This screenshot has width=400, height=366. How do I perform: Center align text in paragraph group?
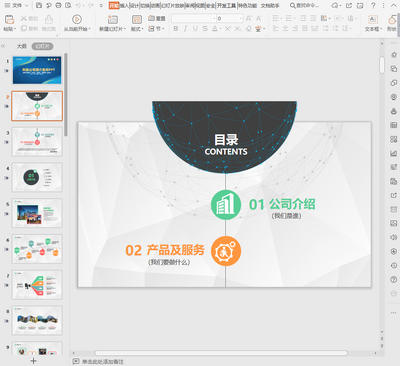(285, 29)
